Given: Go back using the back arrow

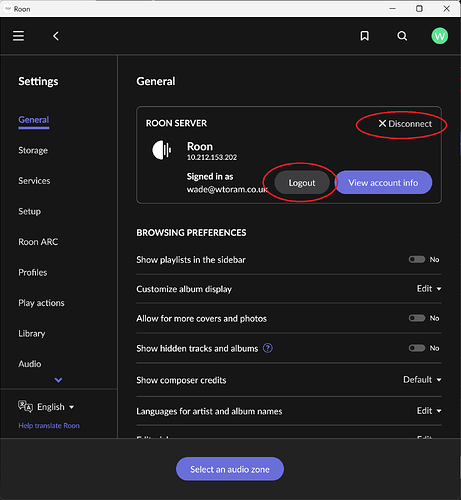Looking at the screenshot, I should click(x=56, y=36).
